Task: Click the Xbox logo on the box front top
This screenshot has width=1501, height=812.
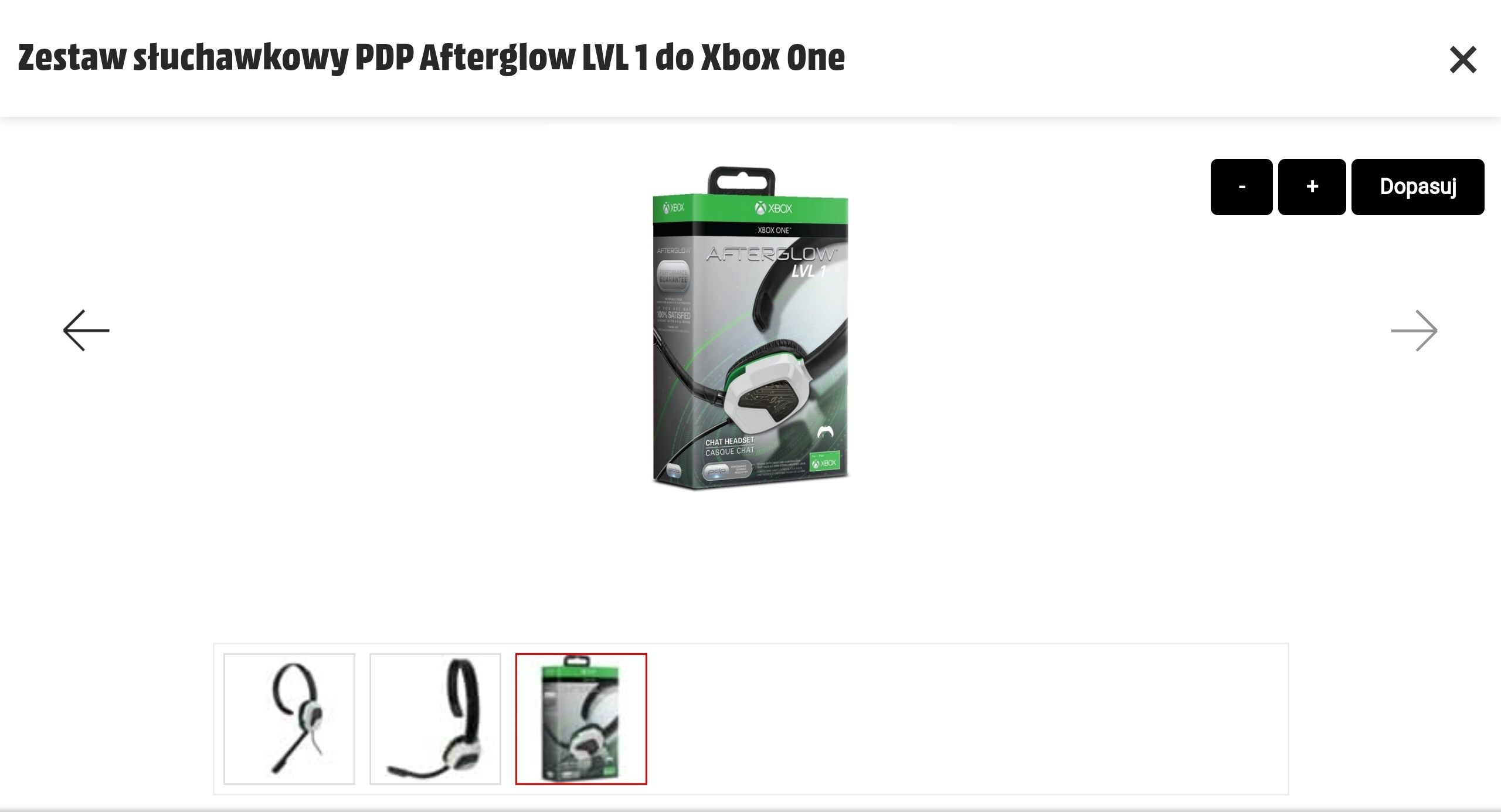Action: 773,208
